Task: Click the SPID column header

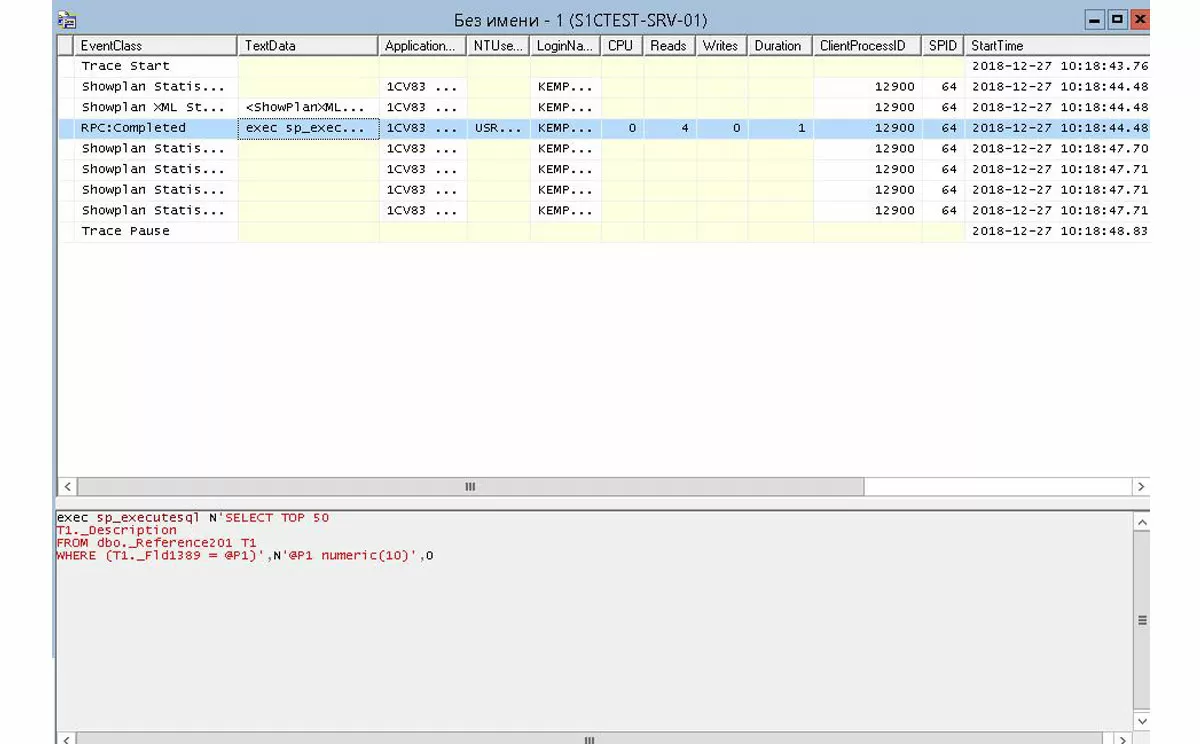Action: [943, 45]
